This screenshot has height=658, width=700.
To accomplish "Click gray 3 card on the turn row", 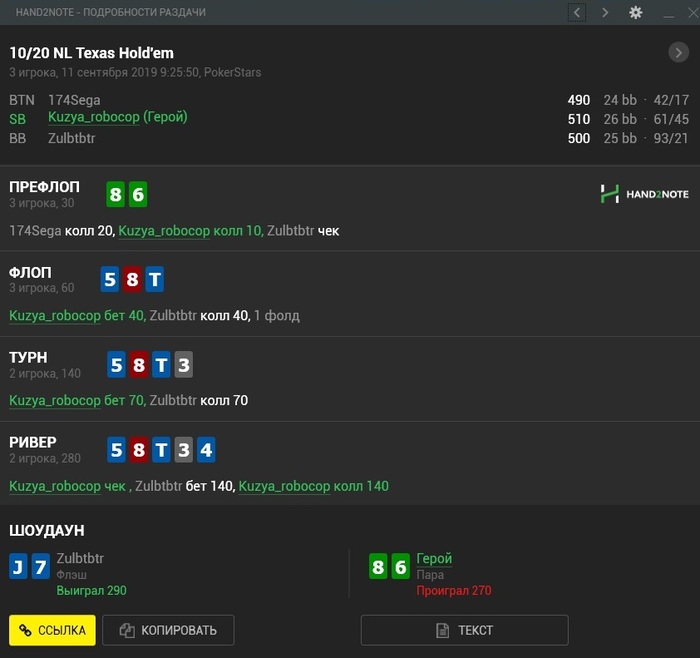I will [183, 365].
